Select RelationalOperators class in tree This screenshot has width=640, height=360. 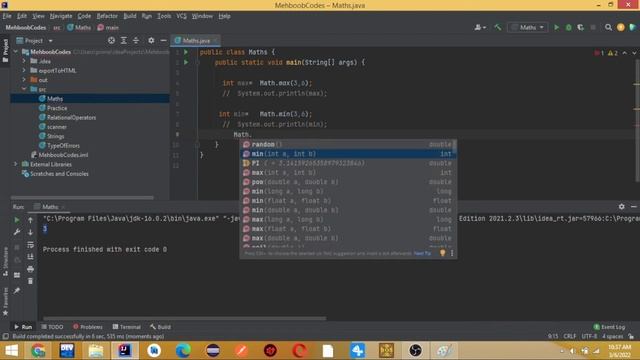[71, 118]
